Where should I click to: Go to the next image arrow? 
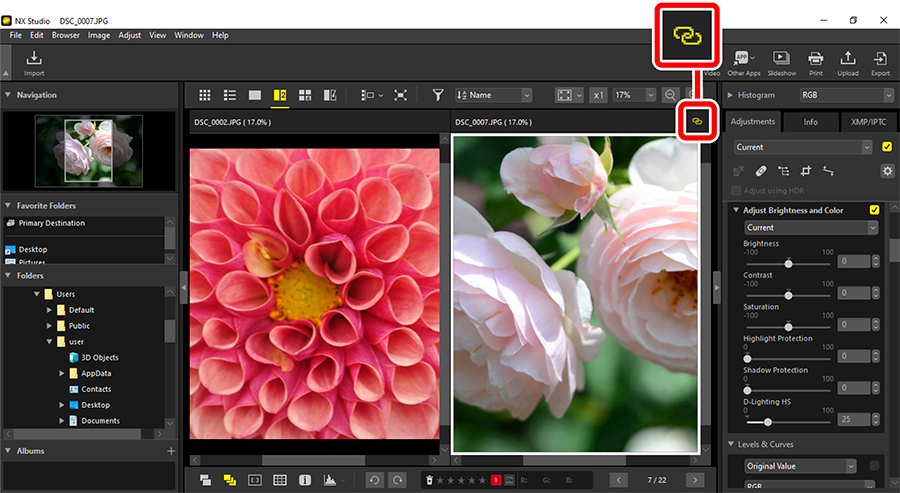(695, 480)
